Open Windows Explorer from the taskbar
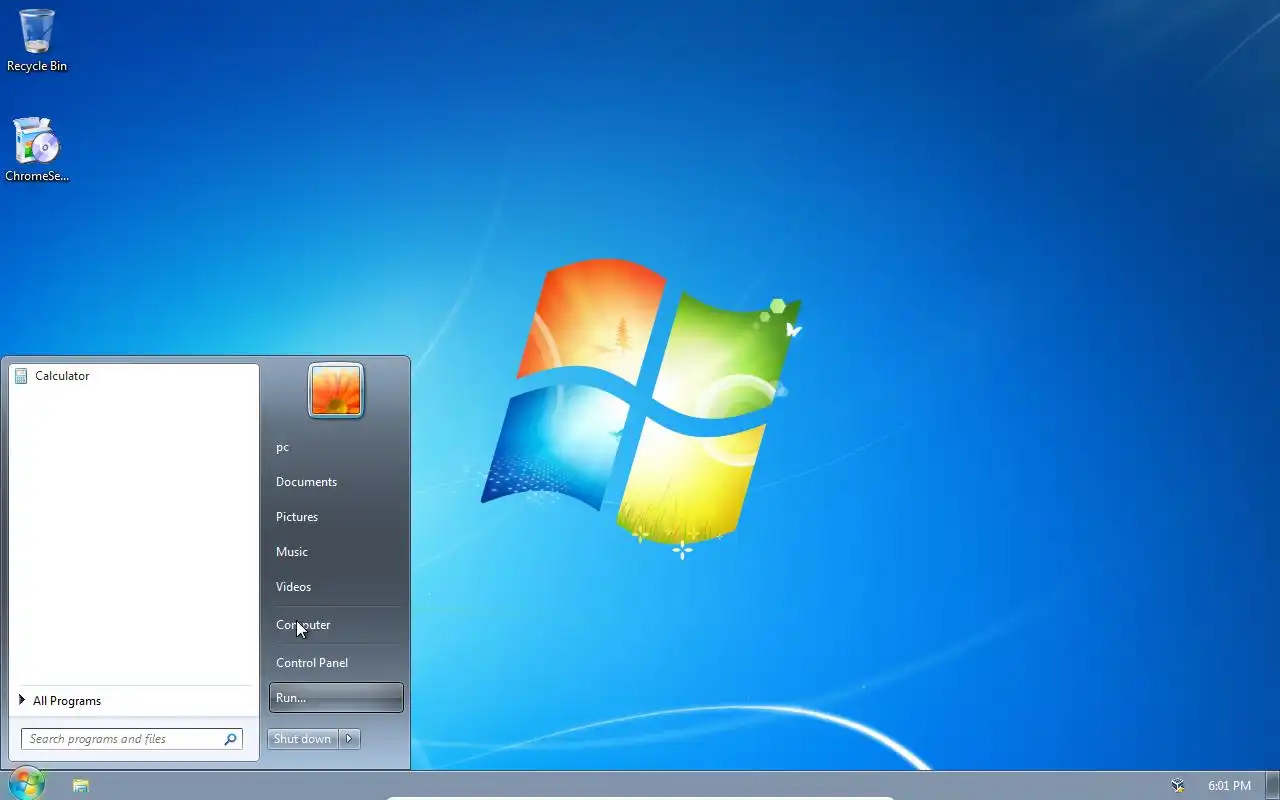 [x=81, y=786]
